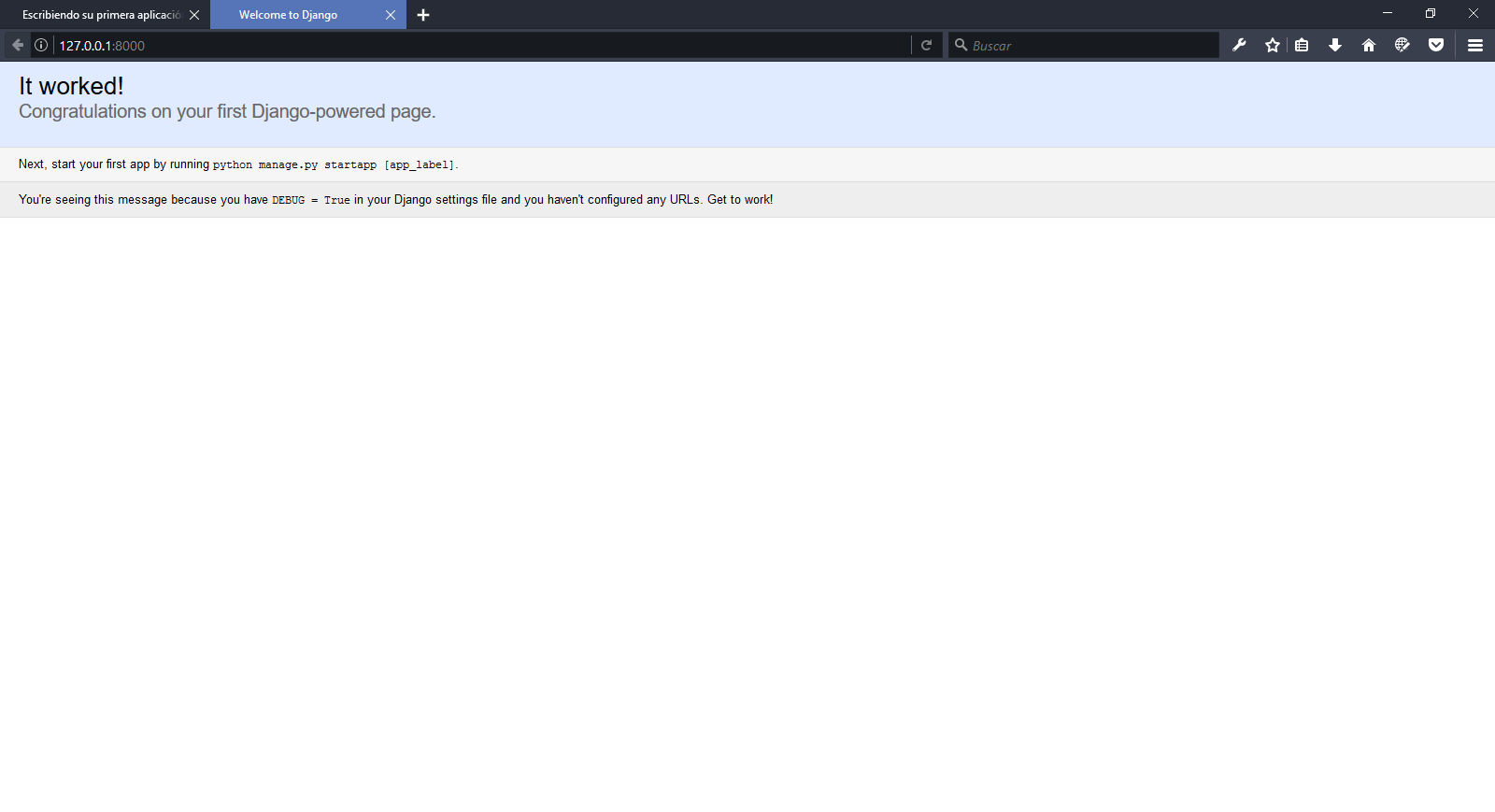
Task: Click the 'DEBUG = True' code text
Action: [310, 200]
